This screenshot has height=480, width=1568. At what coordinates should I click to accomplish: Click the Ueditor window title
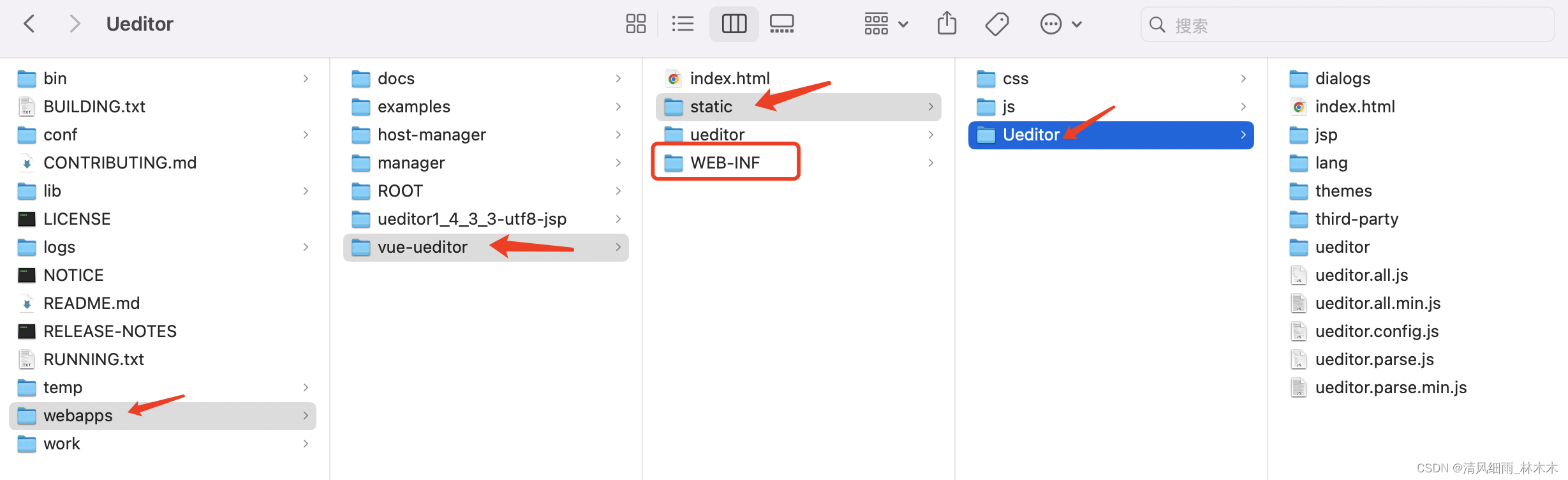tap(140, 24)
